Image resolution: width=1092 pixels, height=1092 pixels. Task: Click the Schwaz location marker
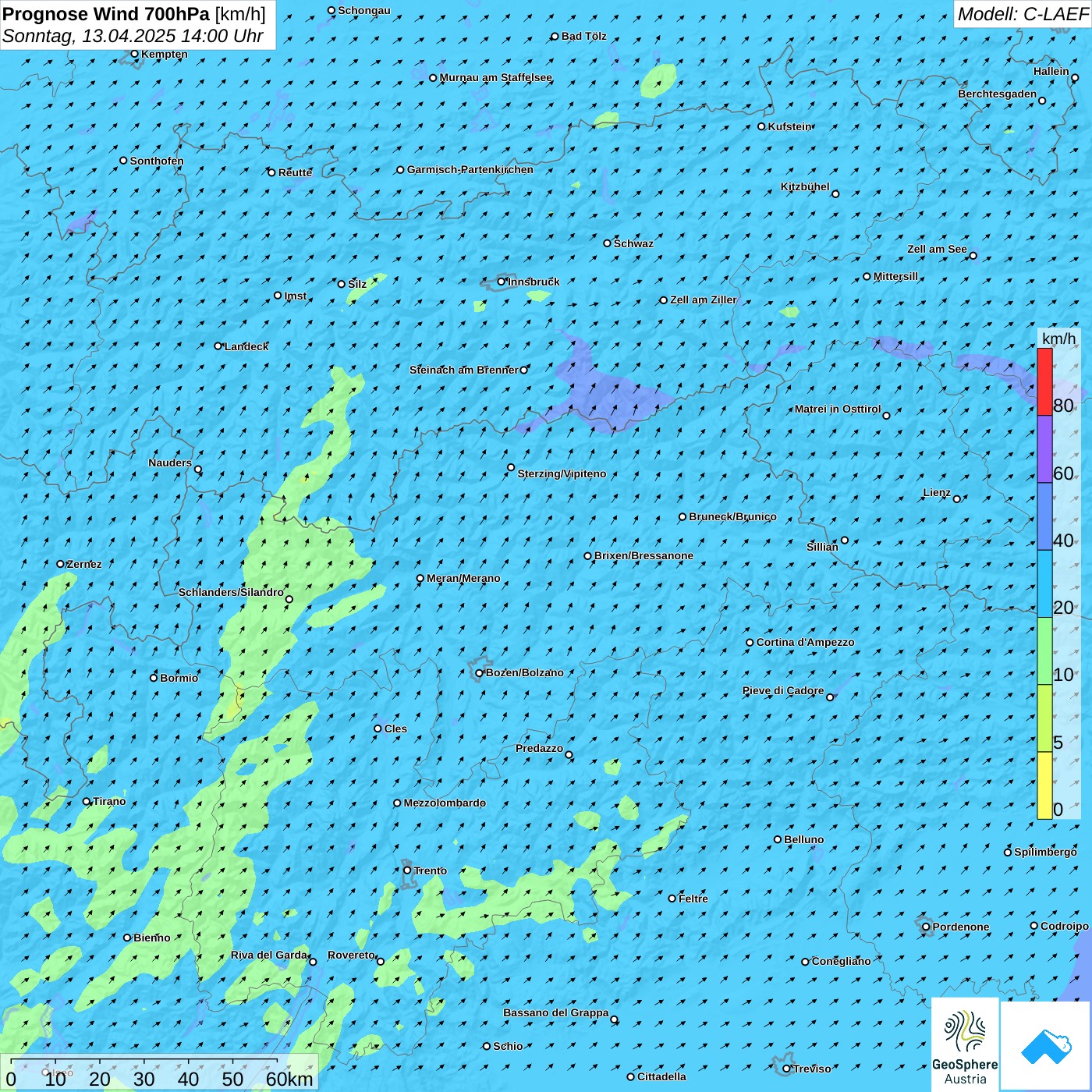[608, 243]
